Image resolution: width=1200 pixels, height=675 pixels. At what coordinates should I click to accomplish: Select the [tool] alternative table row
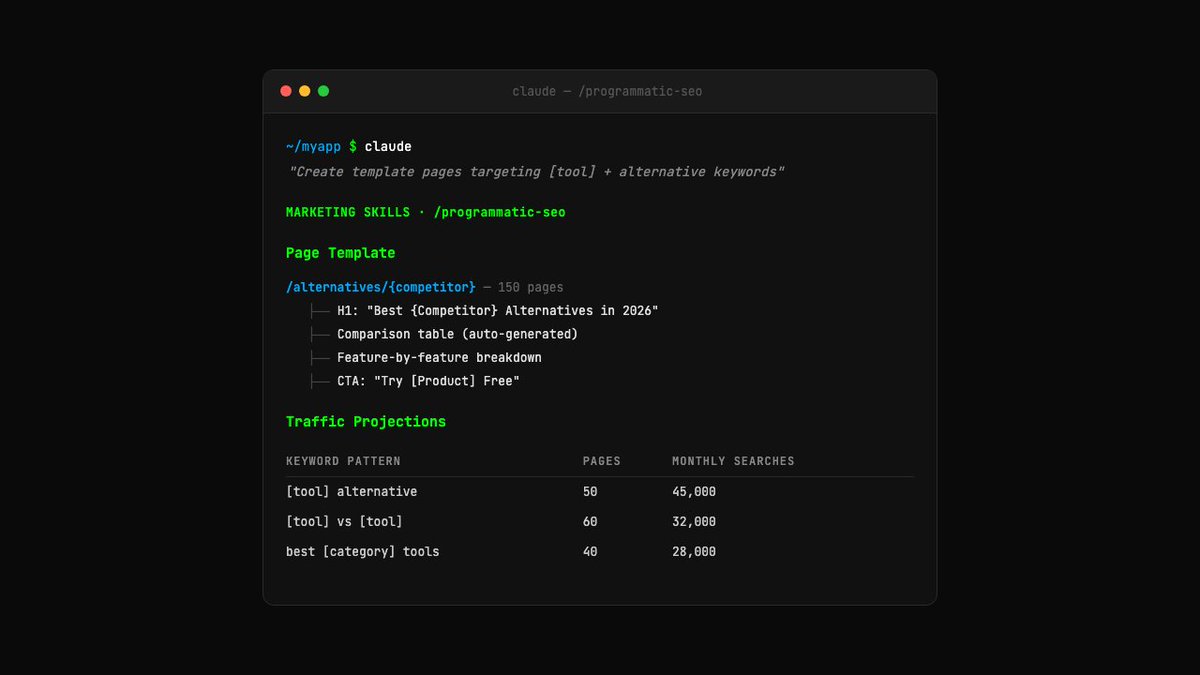click(600, 492)
